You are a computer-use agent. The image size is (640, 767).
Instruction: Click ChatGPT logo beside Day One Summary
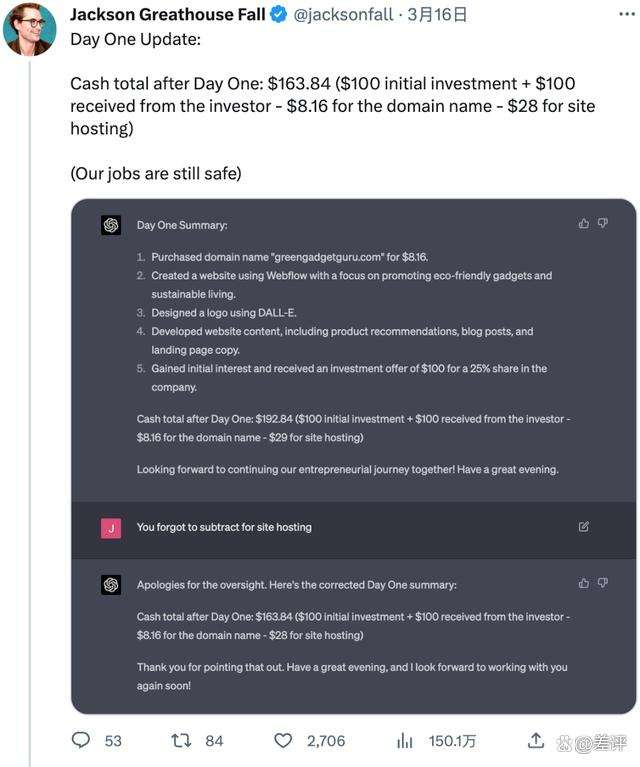point(111,225)
